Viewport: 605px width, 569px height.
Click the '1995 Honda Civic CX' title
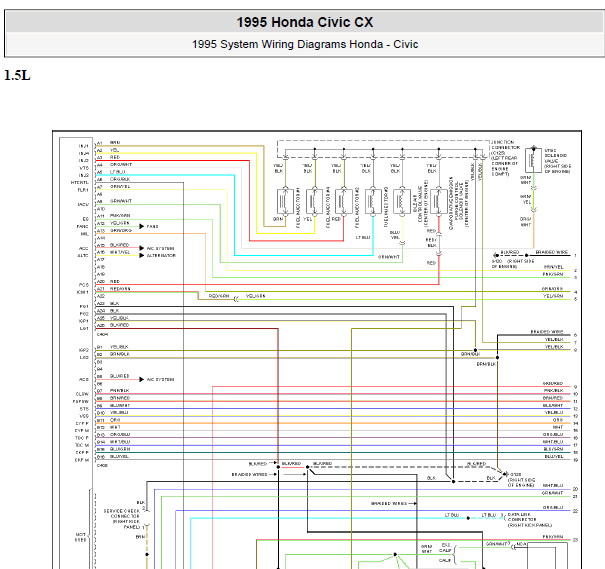pyautogui.click(x=305, y=22)
